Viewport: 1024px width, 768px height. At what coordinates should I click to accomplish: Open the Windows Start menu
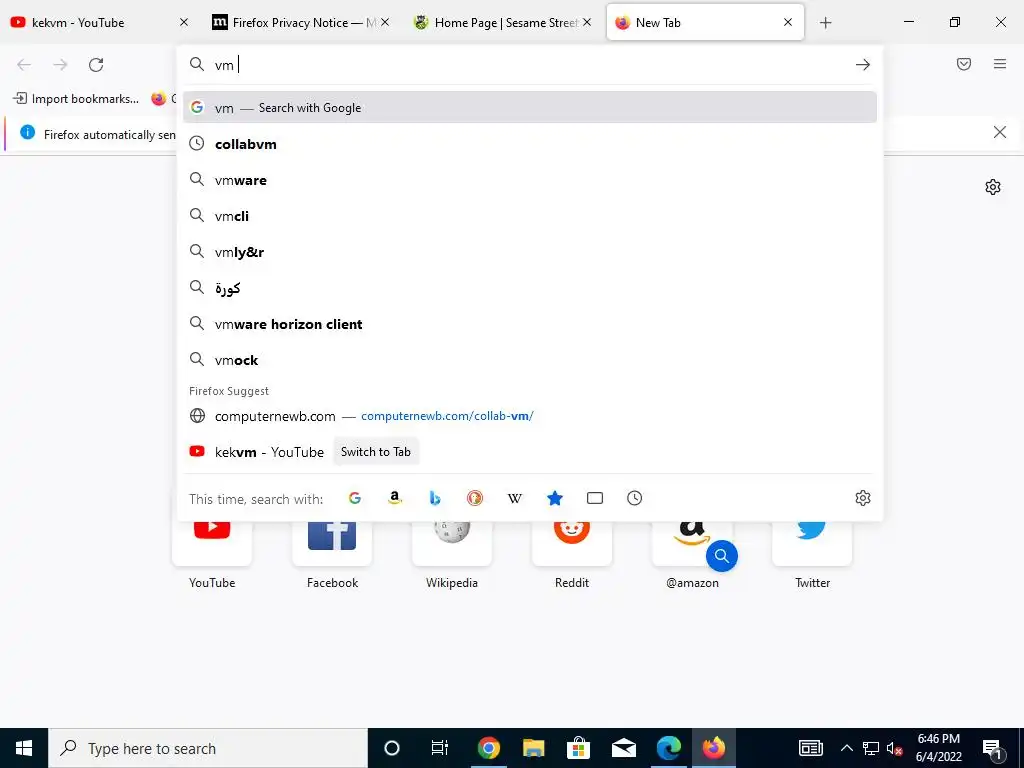tap(24, 748)
